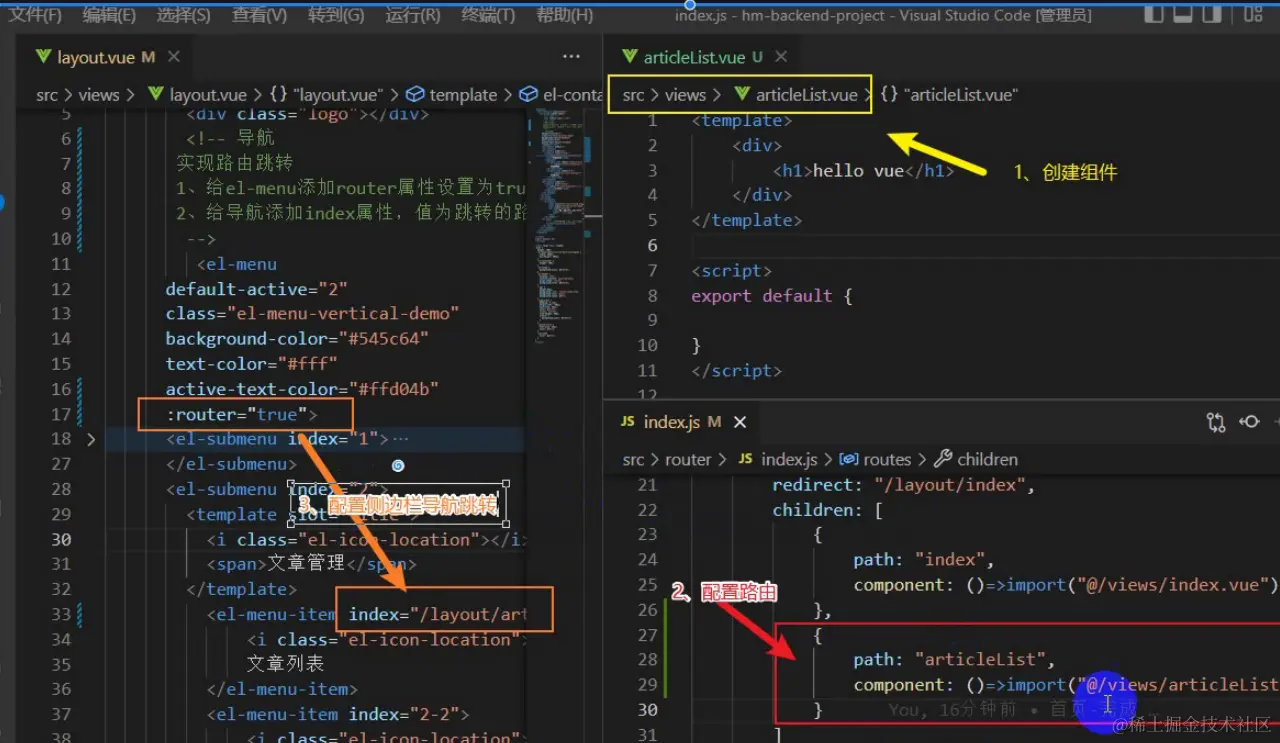Open the customize layout icon
The width and height of the screenshot is (1280, 743).
pos(1253,15)
